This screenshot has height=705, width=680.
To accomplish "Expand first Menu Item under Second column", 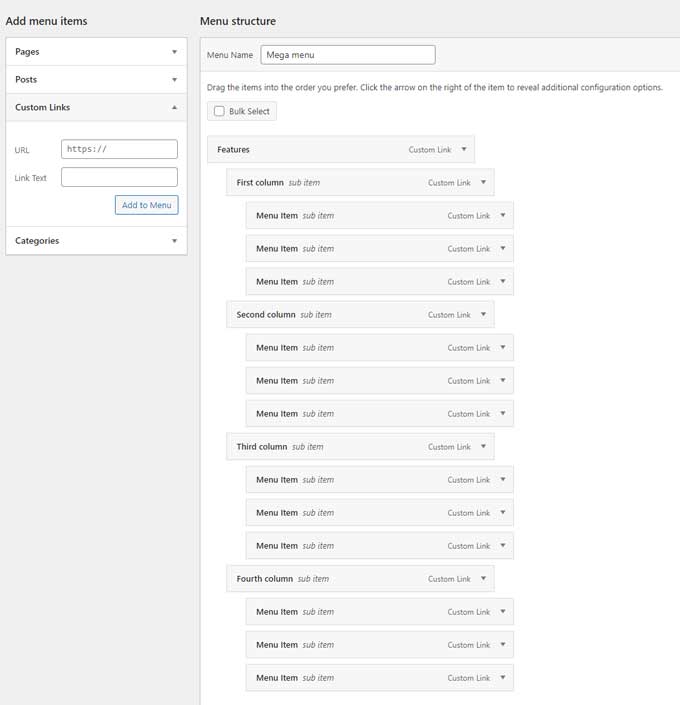I will tap(503, 348).
